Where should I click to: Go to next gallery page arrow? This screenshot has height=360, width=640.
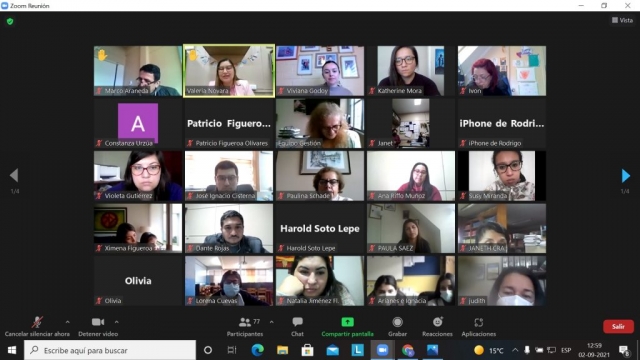[625, 176]
